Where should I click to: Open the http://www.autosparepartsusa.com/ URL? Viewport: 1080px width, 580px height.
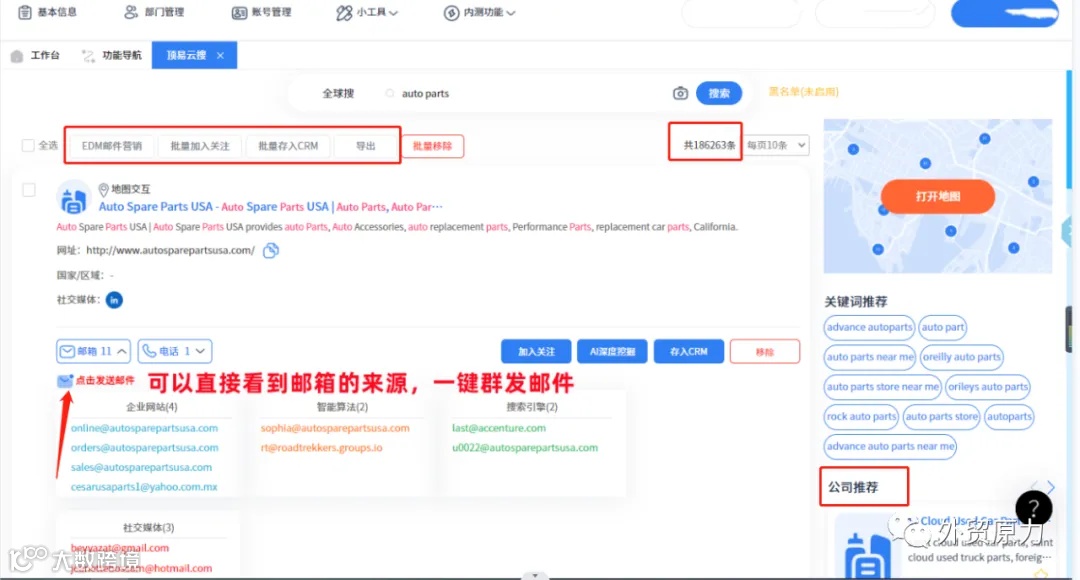[x=170, y=251]
